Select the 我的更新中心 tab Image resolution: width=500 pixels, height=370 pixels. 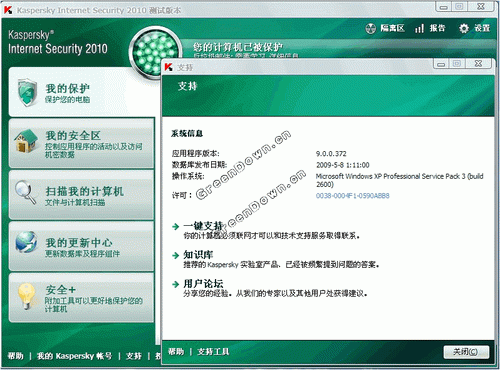pos(82,246)
